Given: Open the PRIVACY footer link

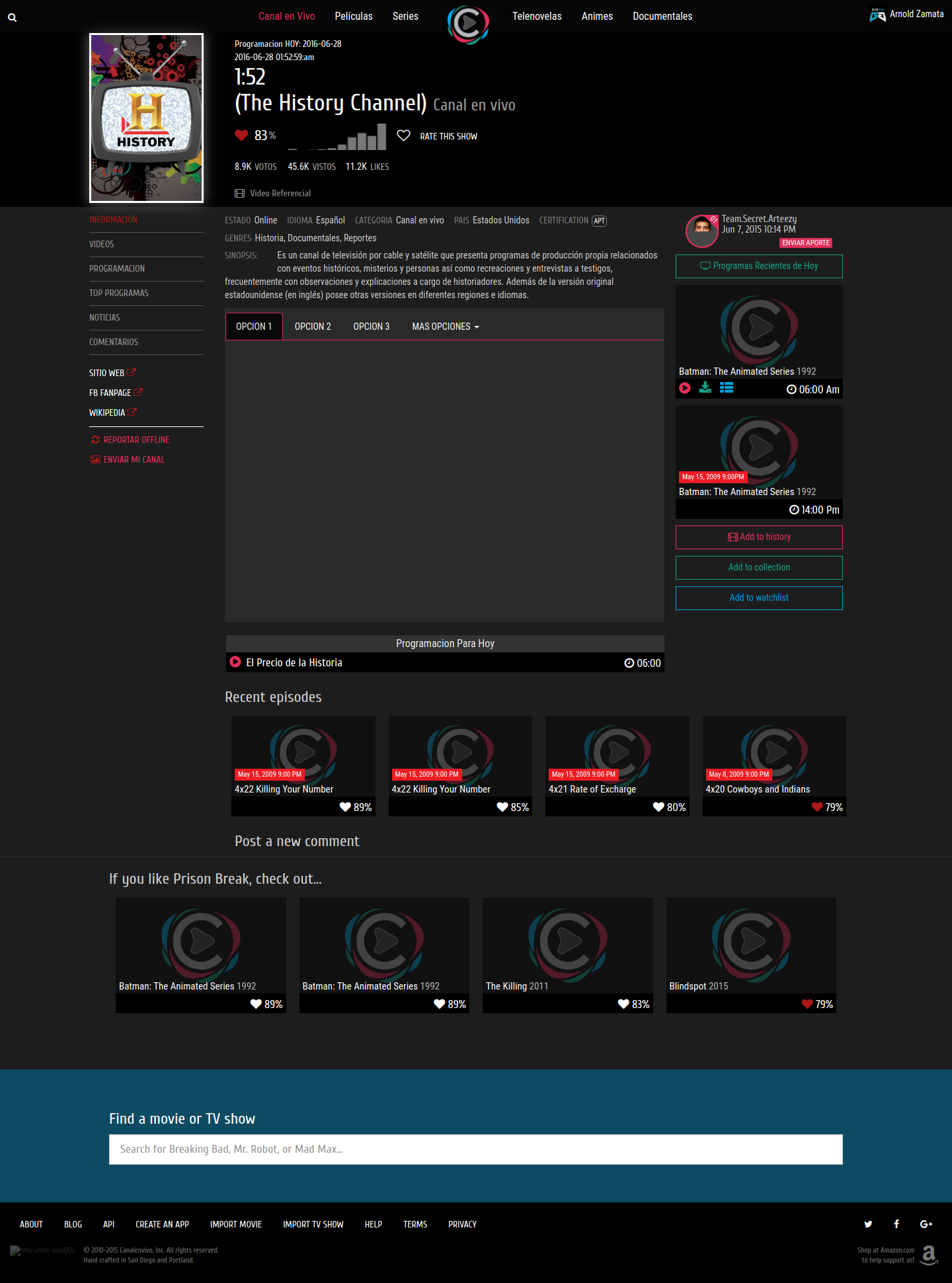Looking at the screenshot, I should 462,1224.
